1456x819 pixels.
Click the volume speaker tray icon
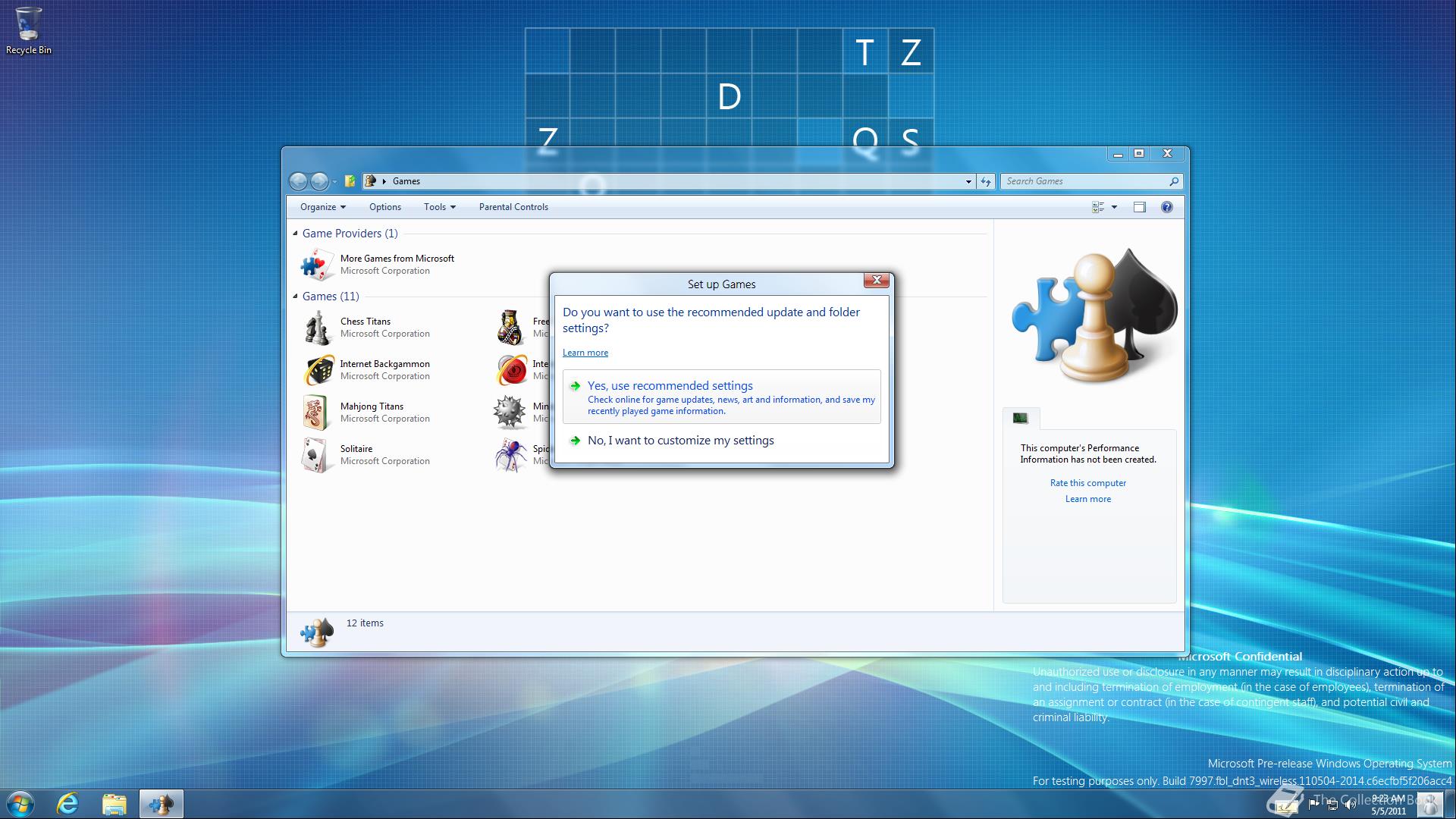(1350, 805)
